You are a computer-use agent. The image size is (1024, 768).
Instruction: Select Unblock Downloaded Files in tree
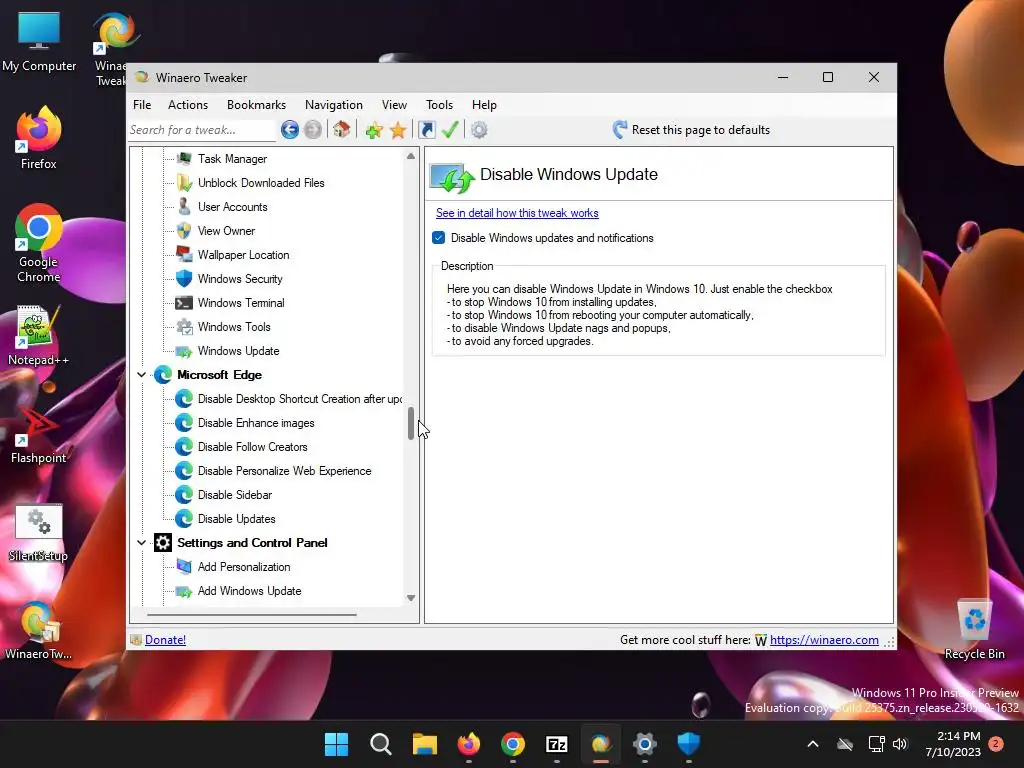click(261, 183)
